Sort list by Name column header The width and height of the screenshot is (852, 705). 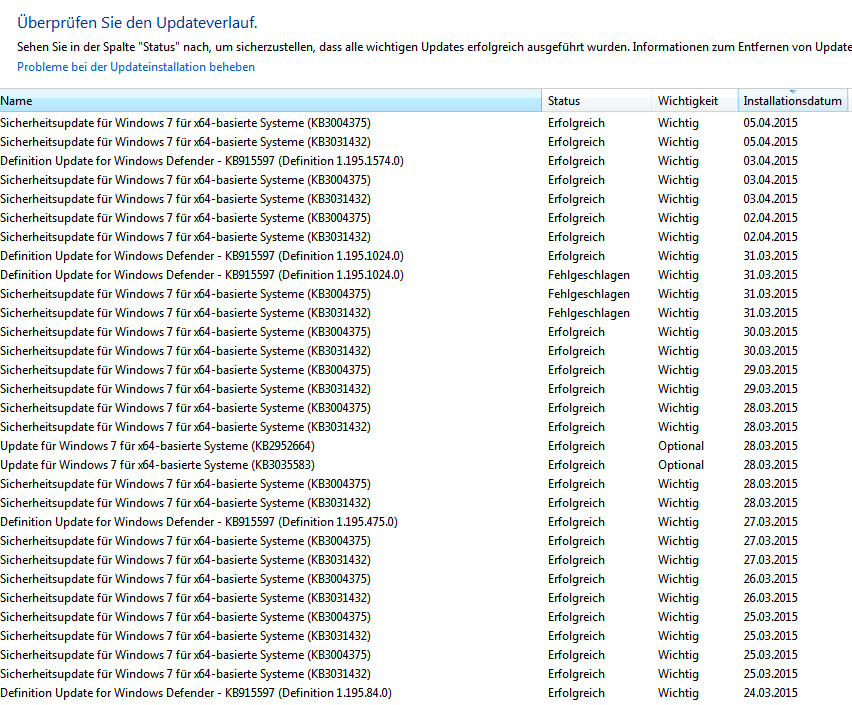pyautogui.click(x=271, y=101)
